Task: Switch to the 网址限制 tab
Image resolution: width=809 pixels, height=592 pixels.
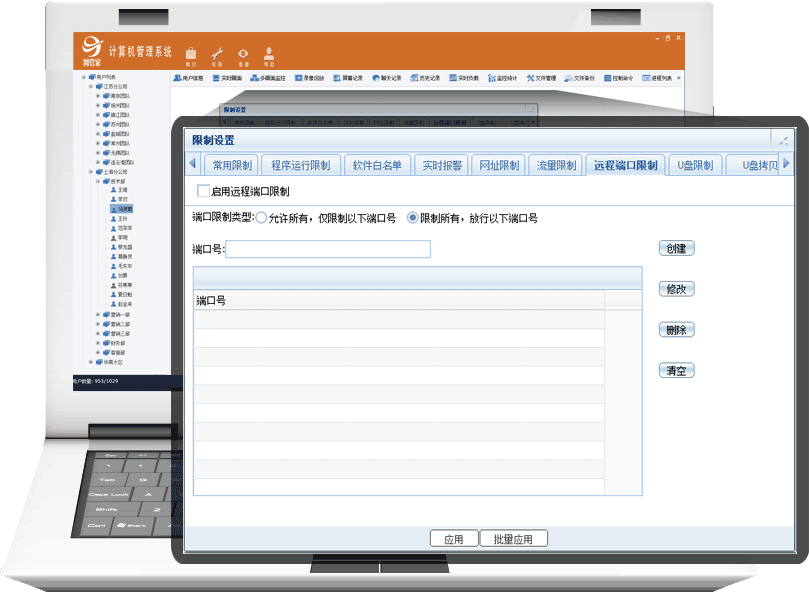Action: pos(498,166)
